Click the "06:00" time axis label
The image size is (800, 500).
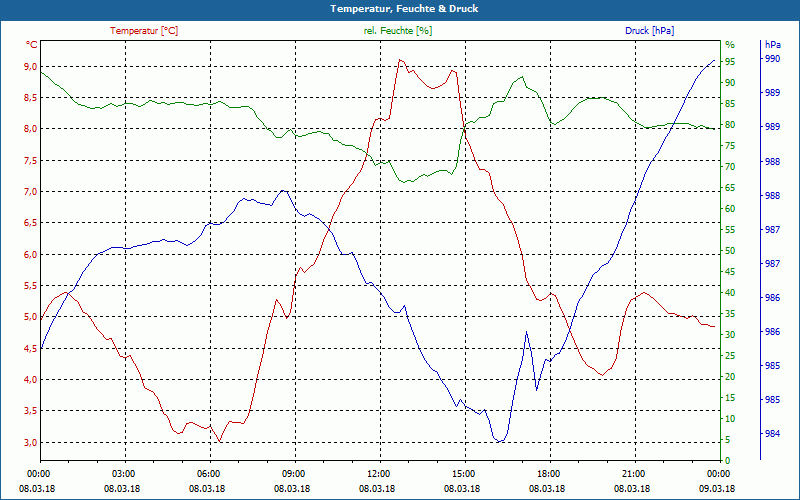point(209,473)
